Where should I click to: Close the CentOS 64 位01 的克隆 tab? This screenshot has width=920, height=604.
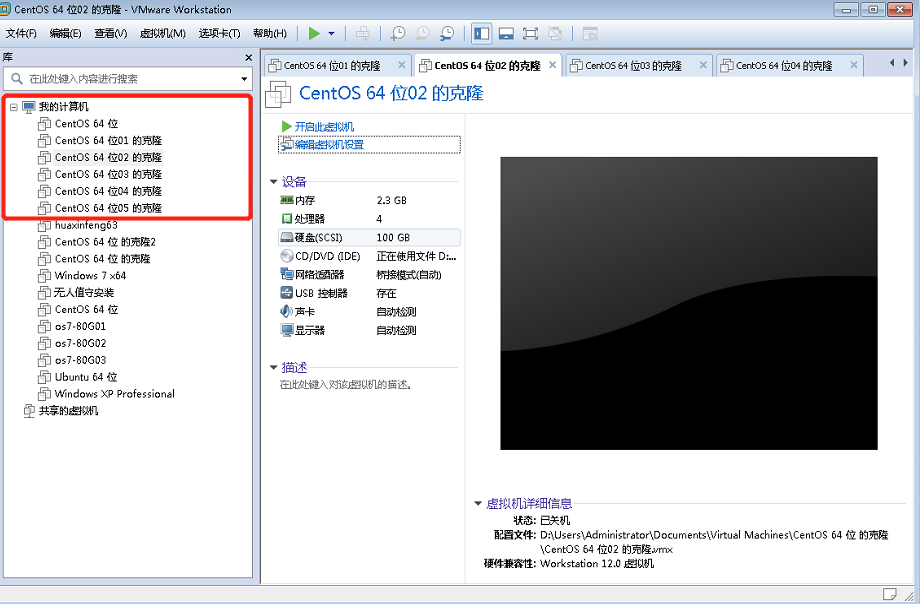click(x=401, y=65)
